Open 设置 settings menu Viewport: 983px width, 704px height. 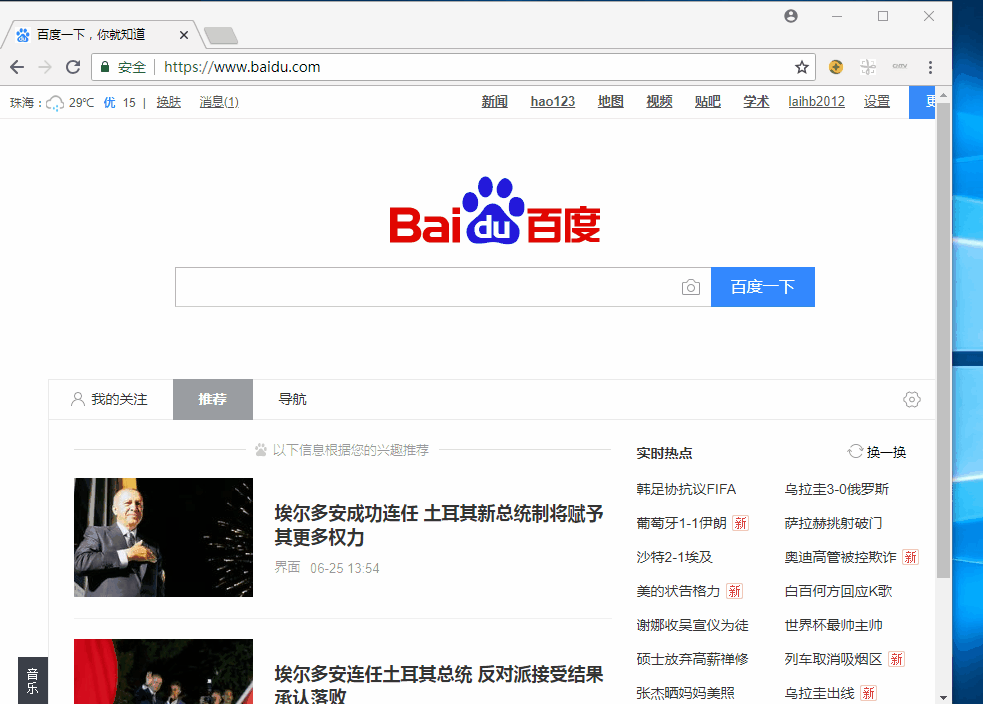(876, 102)
